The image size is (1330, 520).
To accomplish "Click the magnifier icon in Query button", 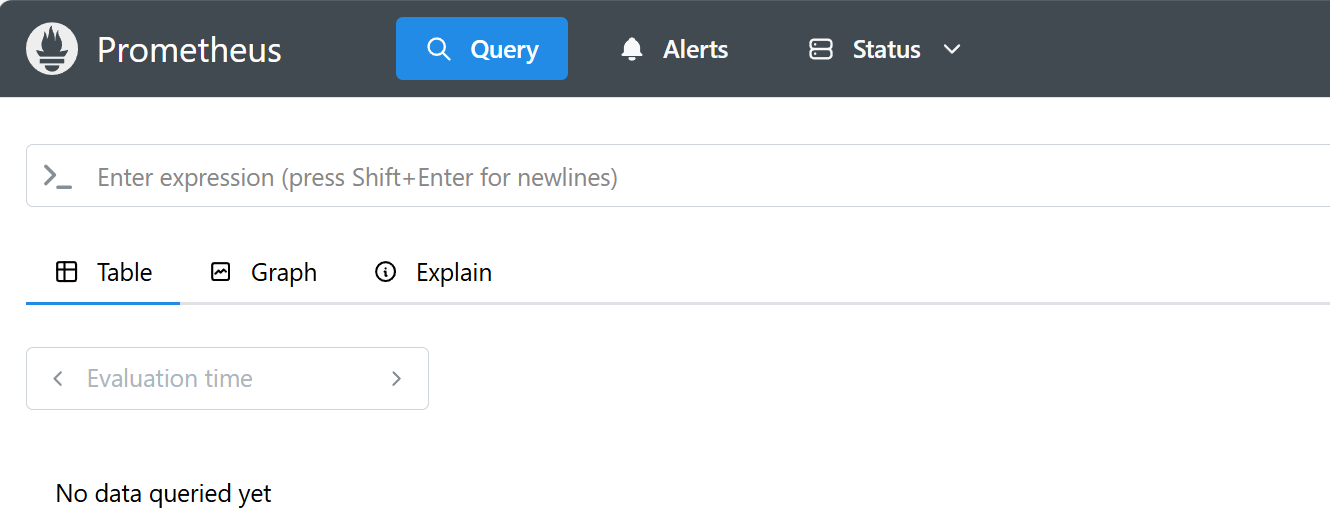I will click(x=438, y=49).
